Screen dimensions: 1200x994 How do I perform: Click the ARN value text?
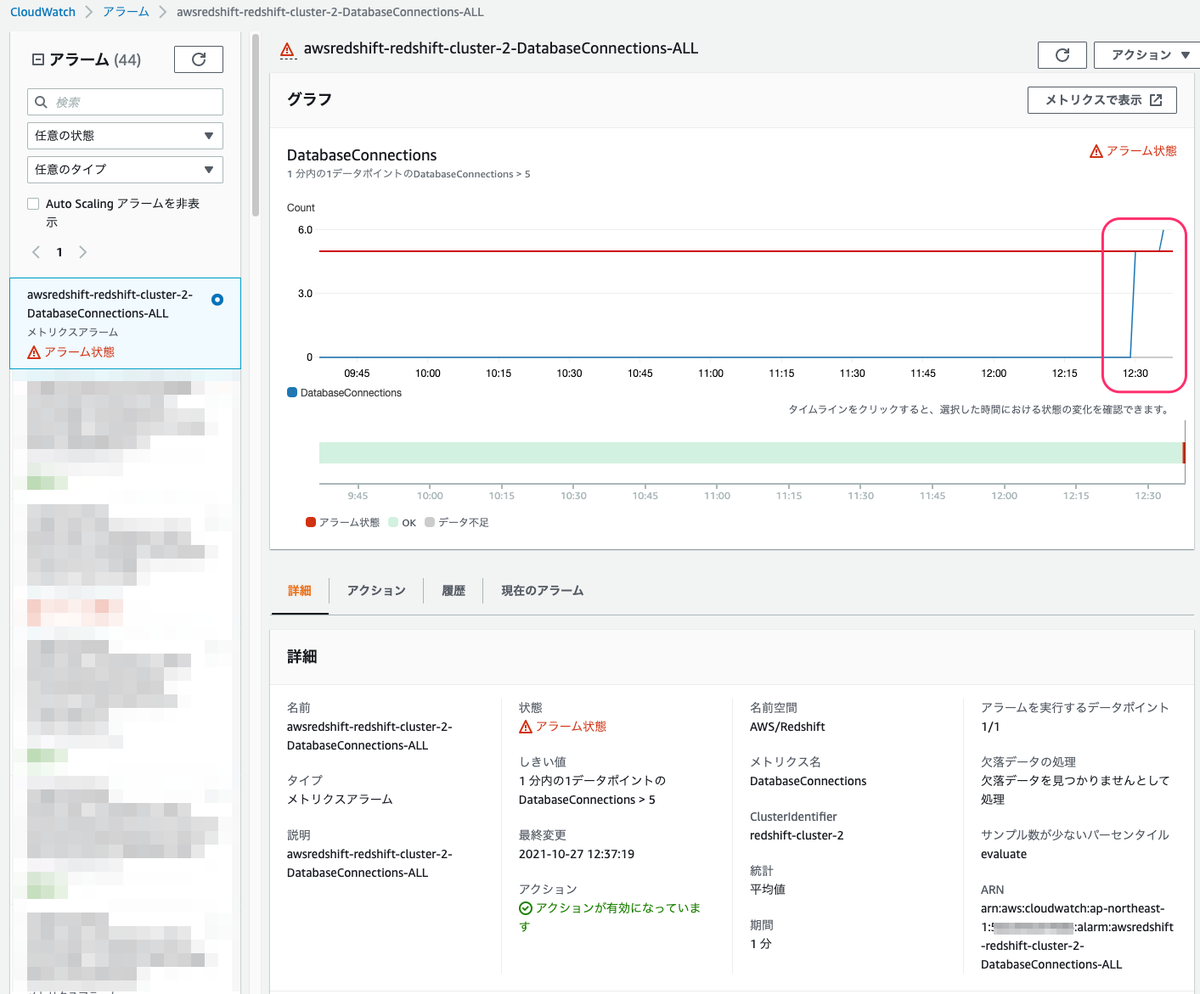1076,936
